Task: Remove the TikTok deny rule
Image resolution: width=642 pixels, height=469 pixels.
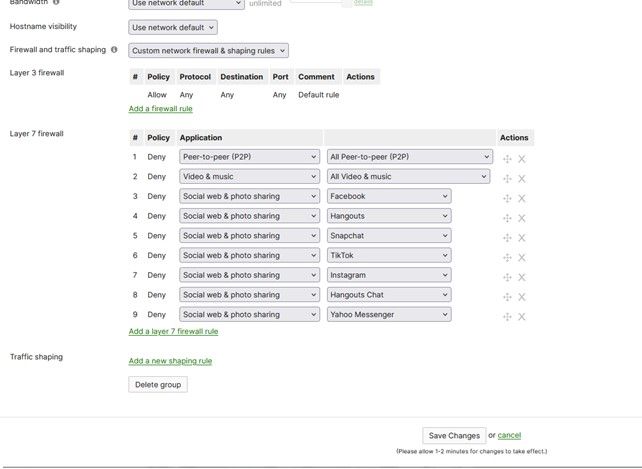Action: coord(521,257)
